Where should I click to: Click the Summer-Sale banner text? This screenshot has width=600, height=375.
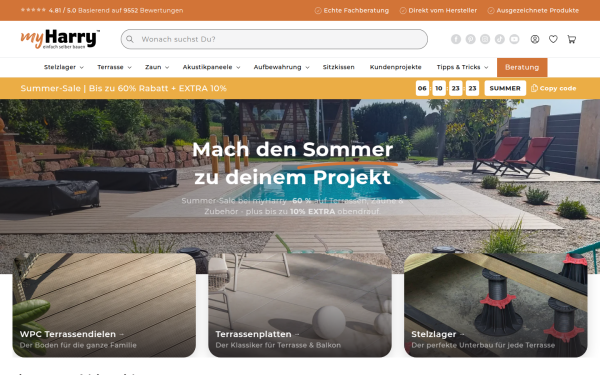click(x=124, y=88)
